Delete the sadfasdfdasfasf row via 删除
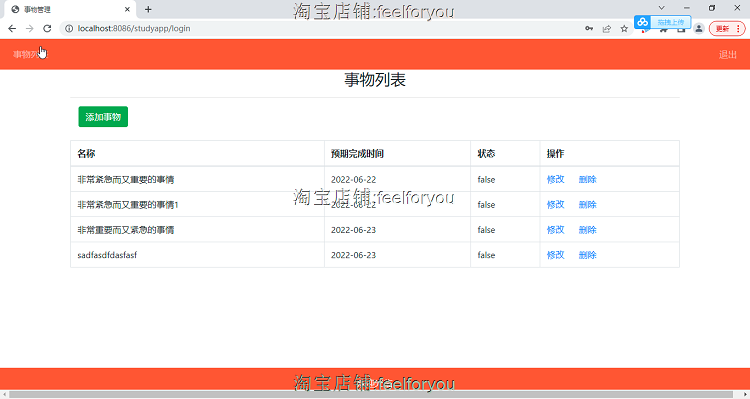Viewport: 750px width, 399px height. (587, 255)
